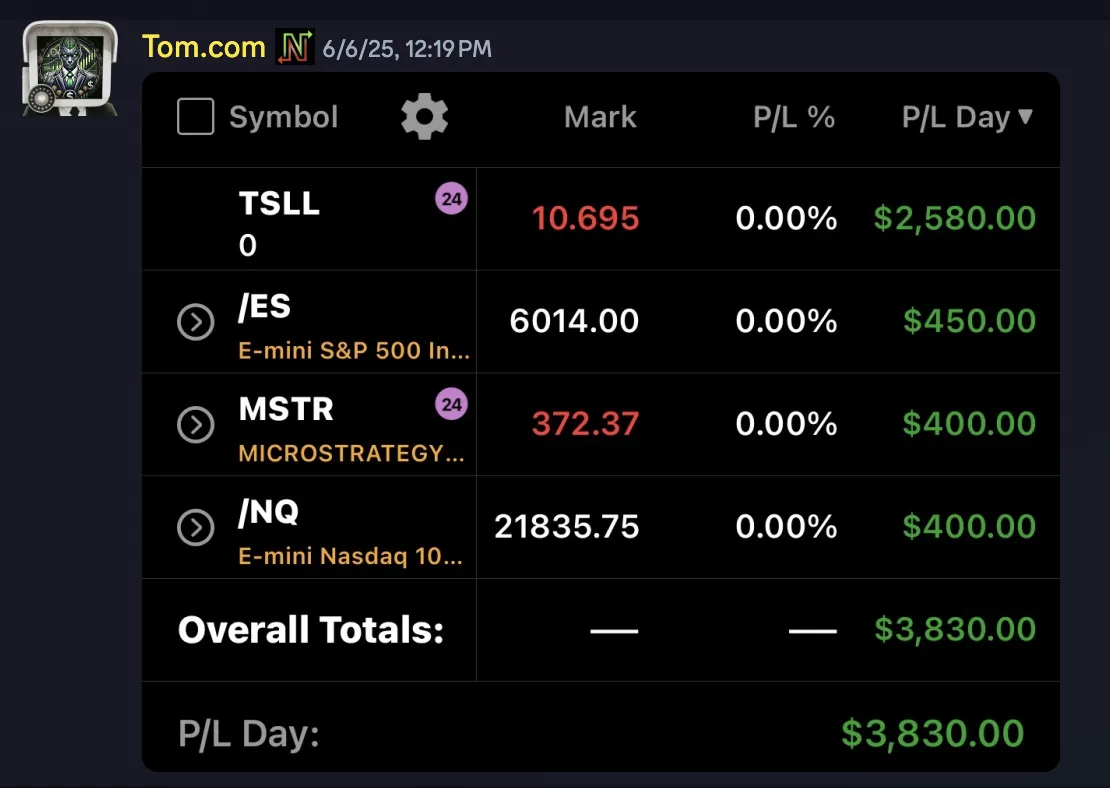Screen dimensions: 1110x788
Task: Toggle the select-all Symbol checkbox
Action: (195, 117)
